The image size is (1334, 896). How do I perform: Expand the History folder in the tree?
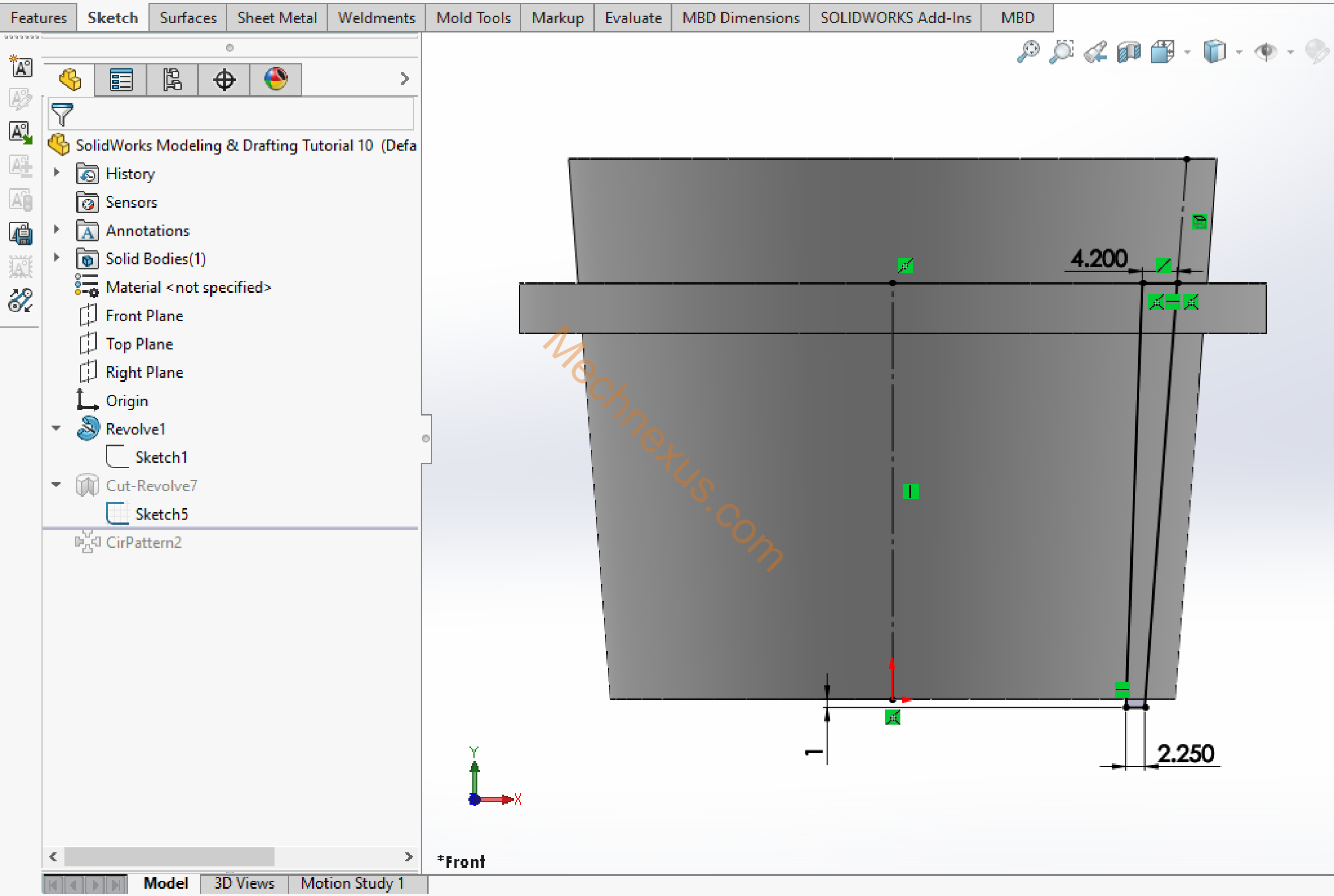pos(57,172)
